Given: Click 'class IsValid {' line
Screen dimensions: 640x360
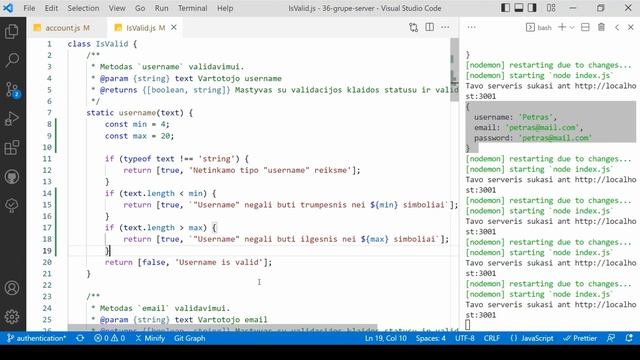Looking at the screenshot, I should [102, 44].
